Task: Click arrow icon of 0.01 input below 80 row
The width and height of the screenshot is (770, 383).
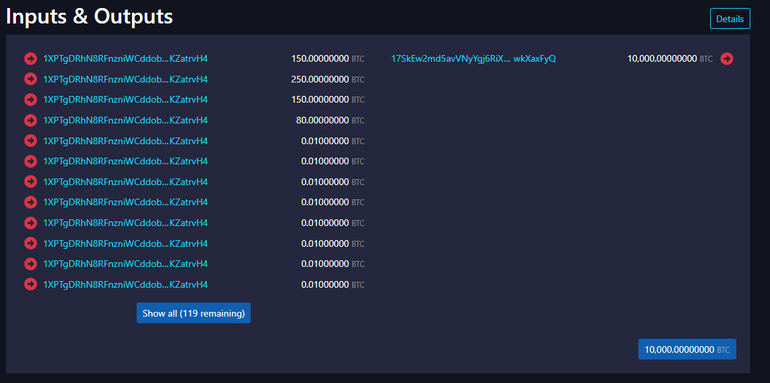Action: click(x=30, y=141)
